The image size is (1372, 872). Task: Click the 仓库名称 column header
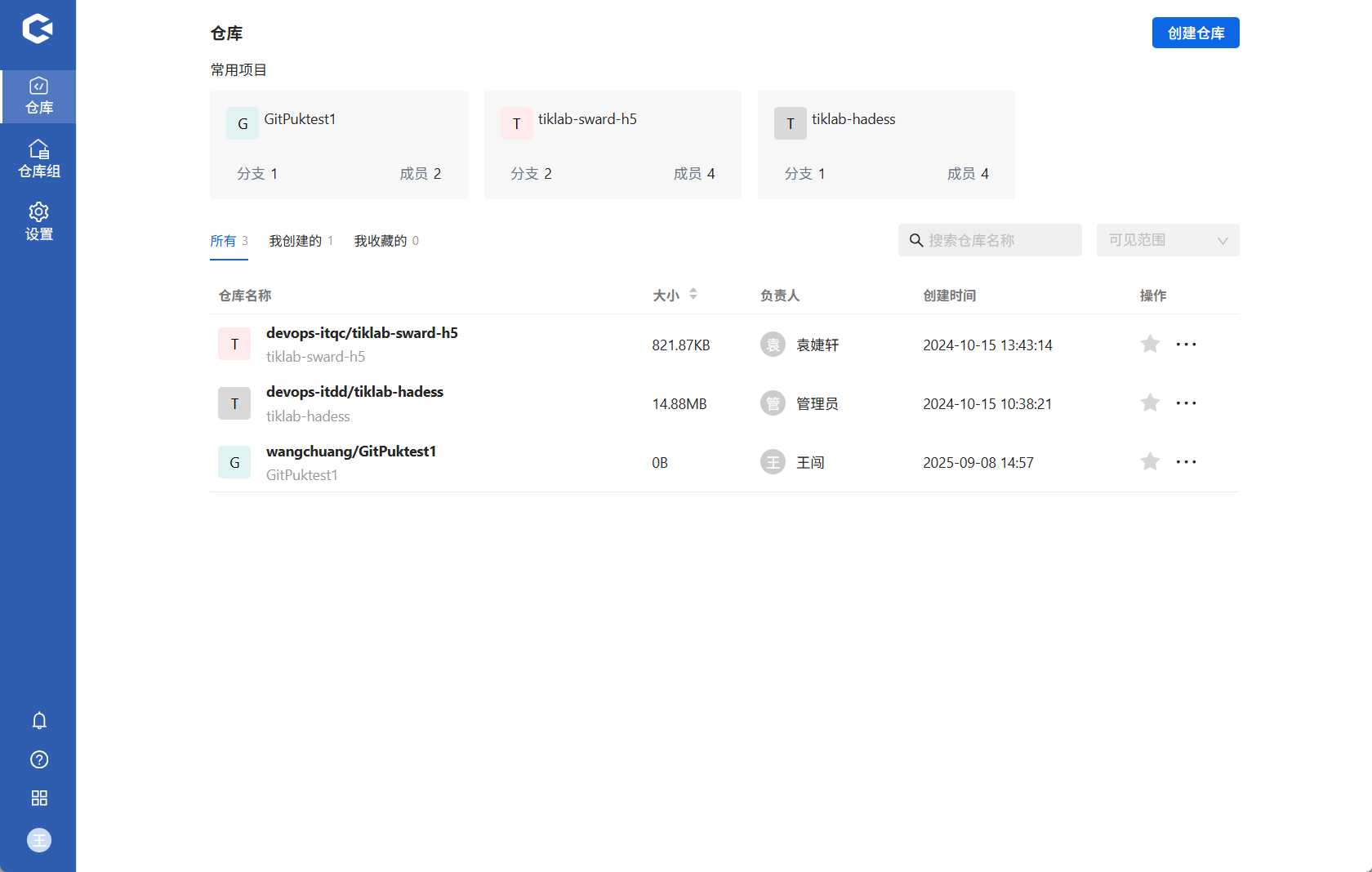pos(245,296)
